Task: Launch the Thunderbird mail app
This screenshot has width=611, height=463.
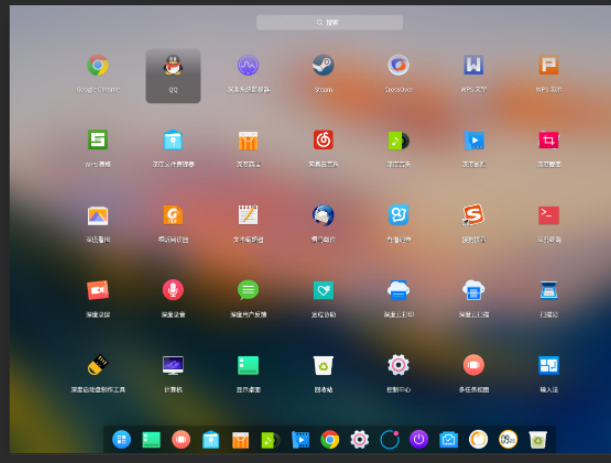Action: coord(323,215)
